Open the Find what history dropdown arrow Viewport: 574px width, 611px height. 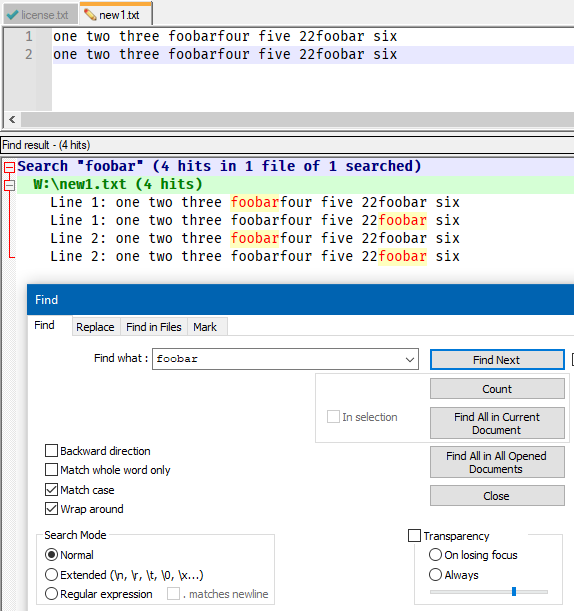(410, 359)
